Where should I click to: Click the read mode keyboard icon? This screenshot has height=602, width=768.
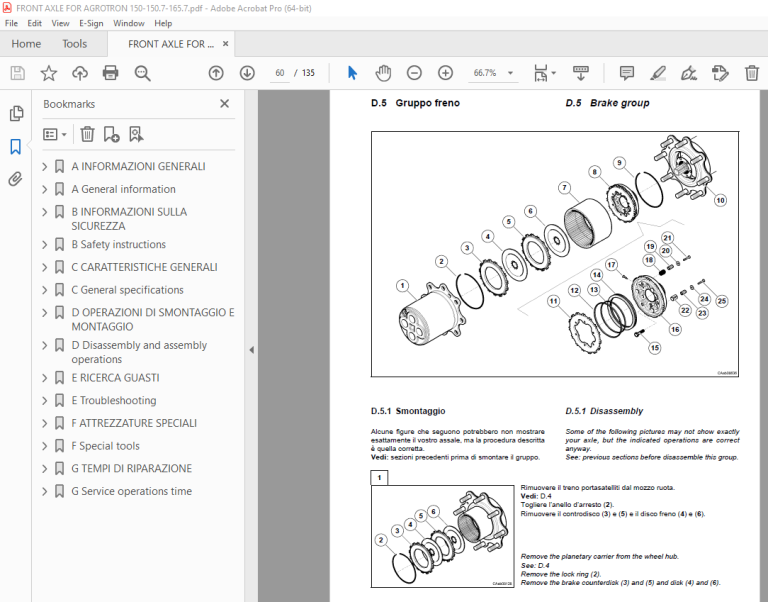click(580, 73)
